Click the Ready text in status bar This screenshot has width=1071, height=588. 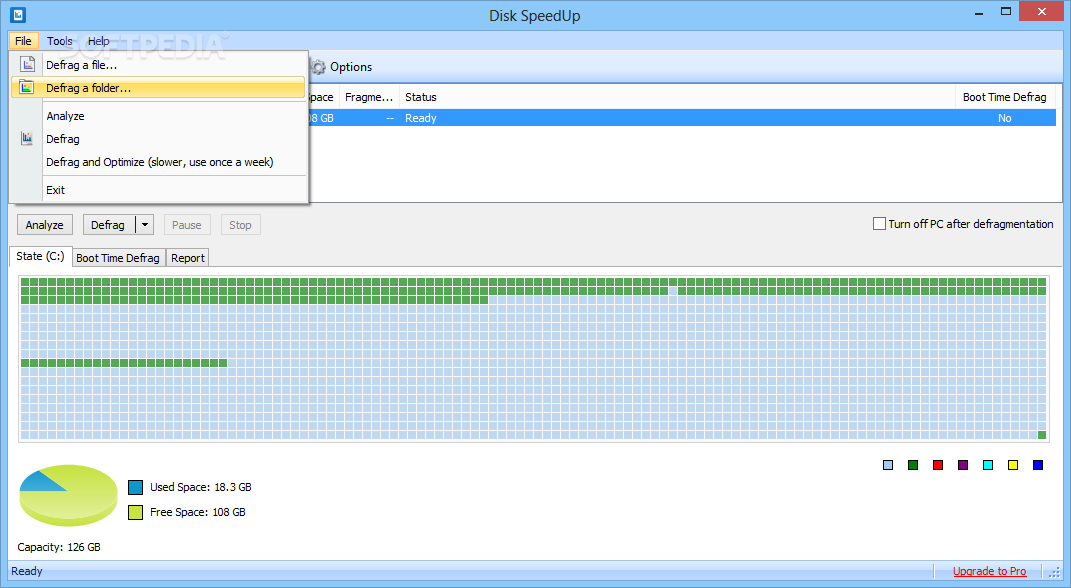tap(27, 571)
